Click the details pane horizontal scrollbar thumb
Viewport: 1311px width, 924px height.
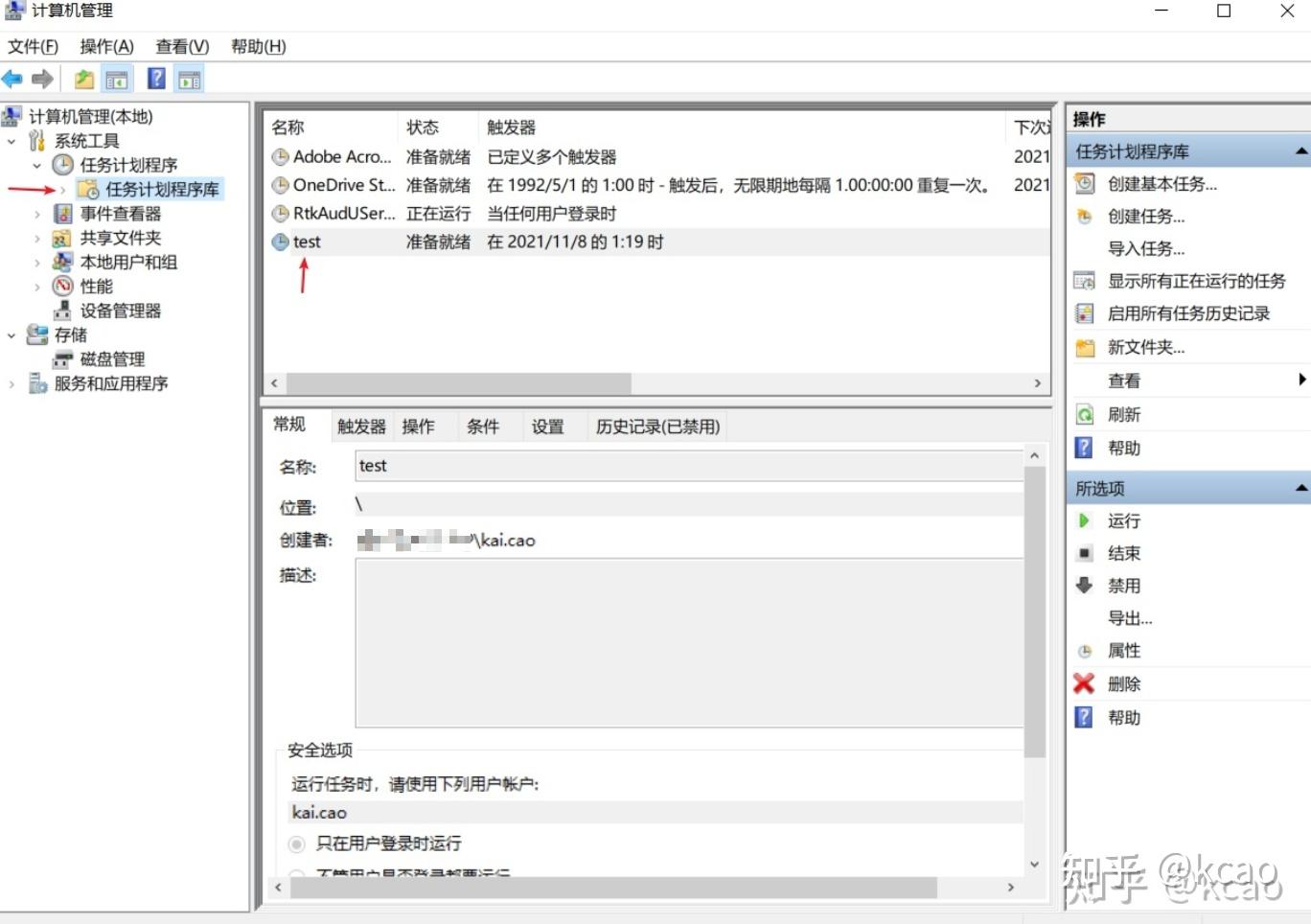pyautogui.click(x=613, y=888)
